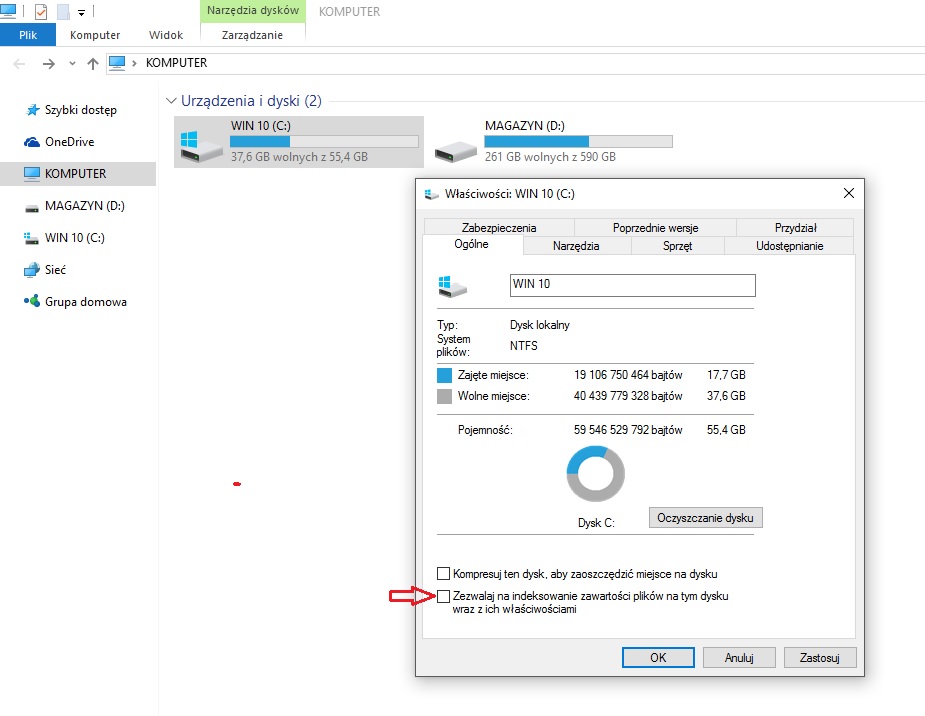This screenshot has width=925, height=716.
Task: Open the Zarządzanie ribbon tab
Action: click(x=252, y=35)
